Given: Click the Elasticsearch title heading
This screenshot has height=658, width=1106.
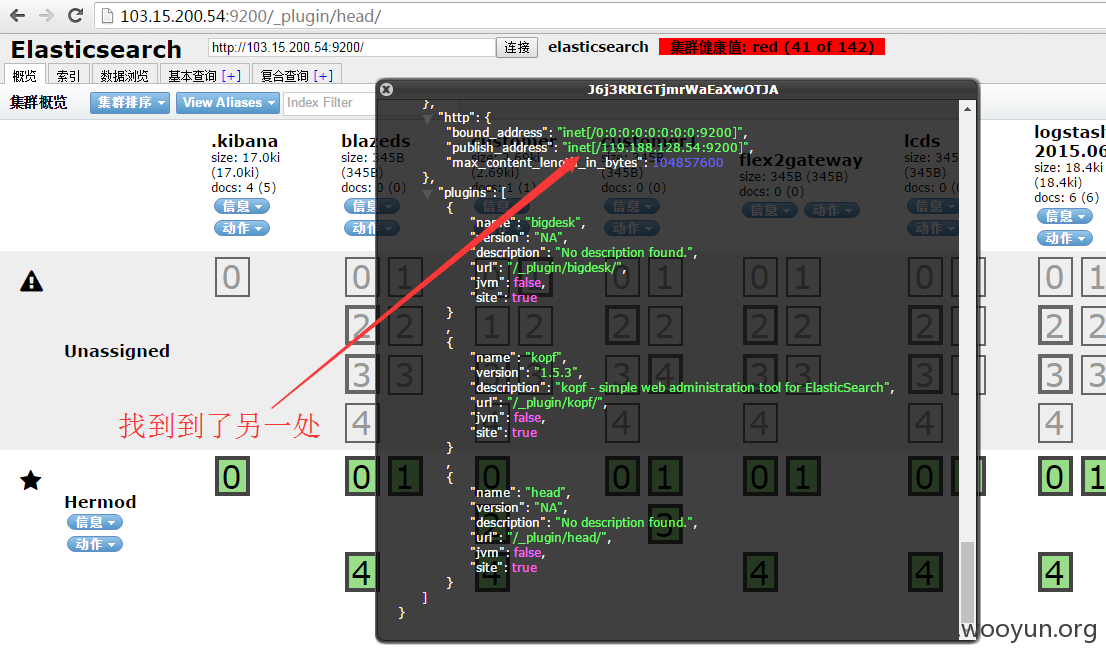Looking at the screenshot, I should point(96,49).
